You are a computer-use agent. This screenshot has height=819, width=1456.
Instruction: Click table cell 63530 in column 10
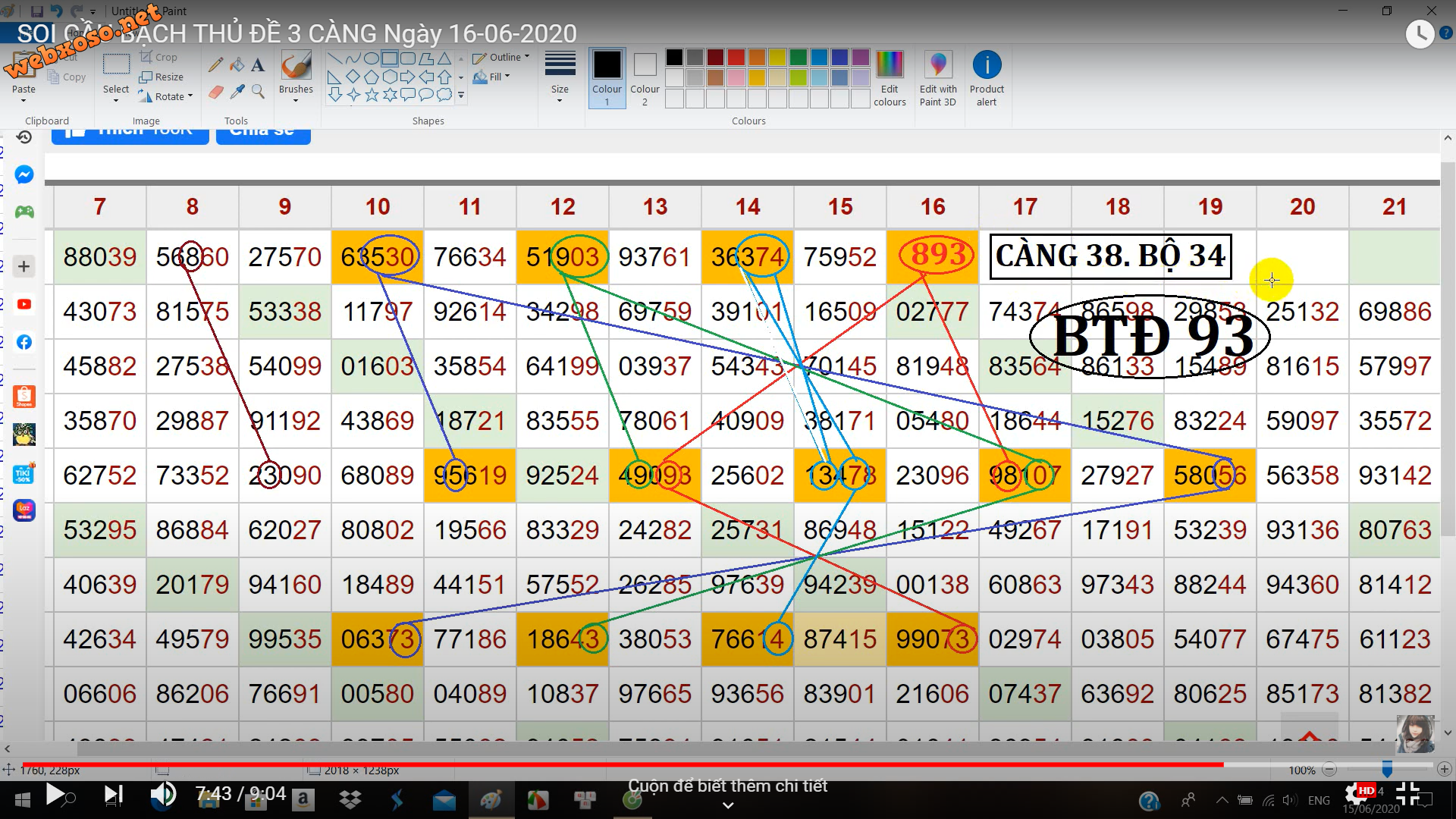coord(377,257)
